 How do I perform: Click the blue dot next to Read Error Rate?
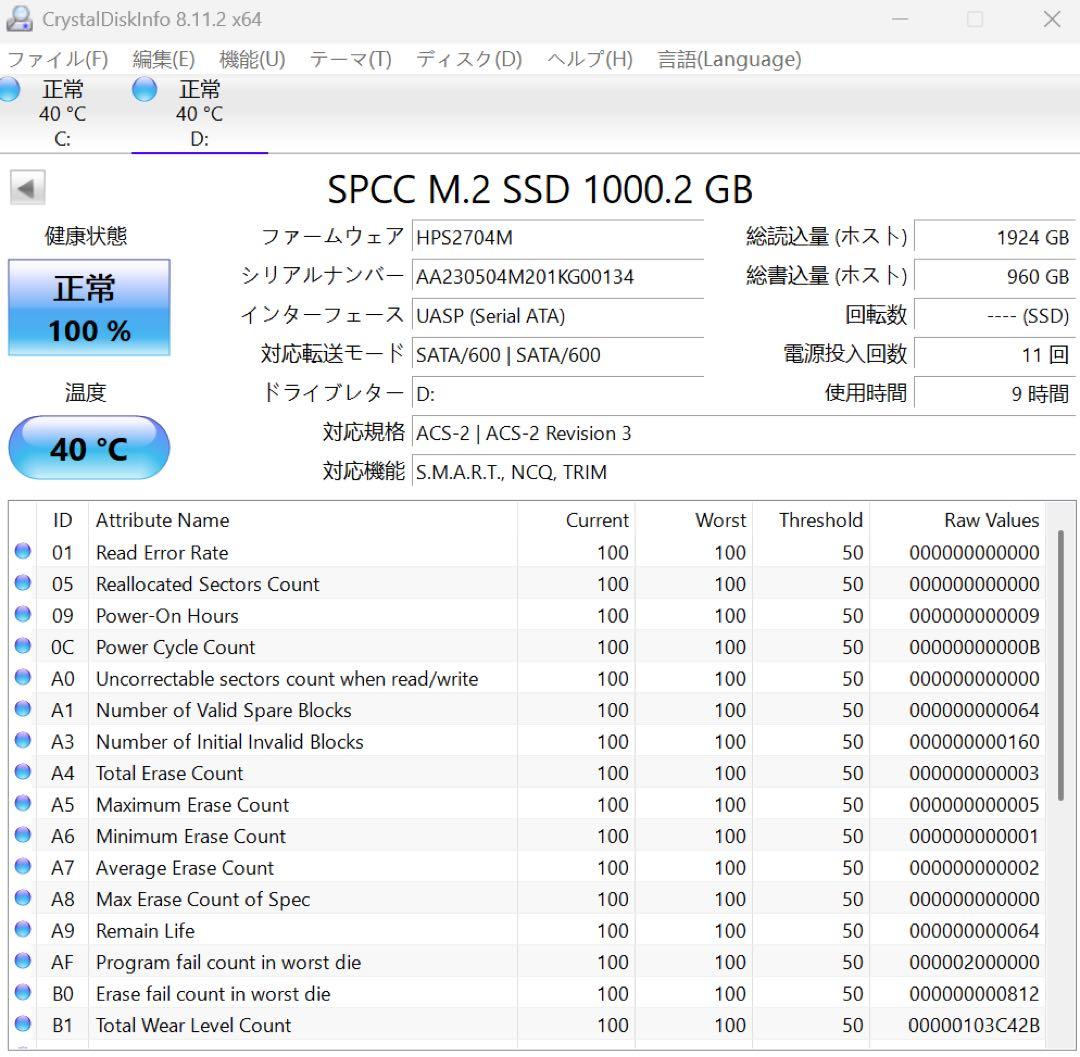[23, 552]
